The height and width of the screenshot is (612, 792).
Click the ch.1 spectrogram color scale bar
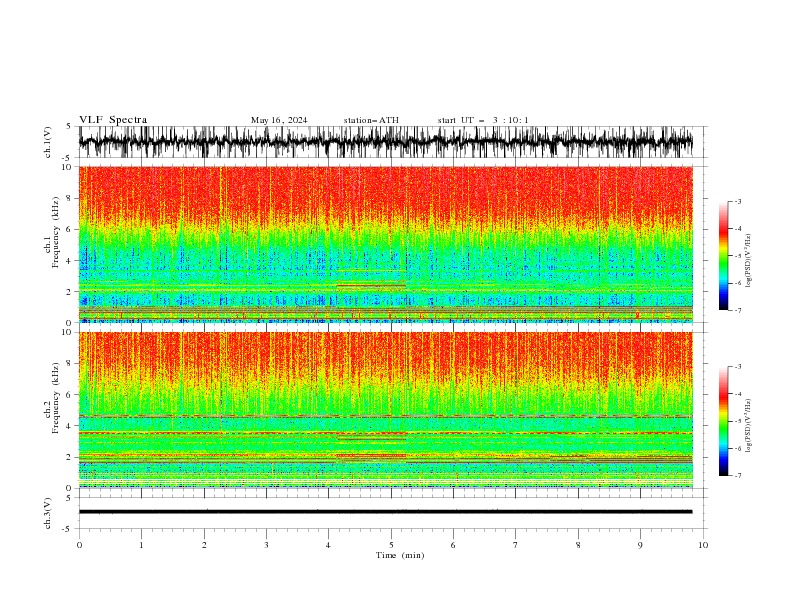coord(723,256)
